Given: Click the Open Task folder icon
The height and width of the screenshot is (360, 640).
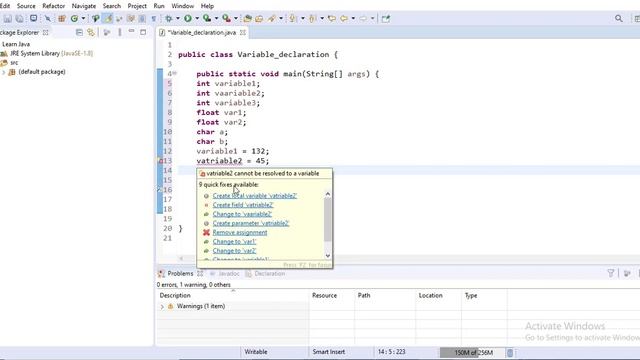Looking at the screenshot, I should (259, 18).
